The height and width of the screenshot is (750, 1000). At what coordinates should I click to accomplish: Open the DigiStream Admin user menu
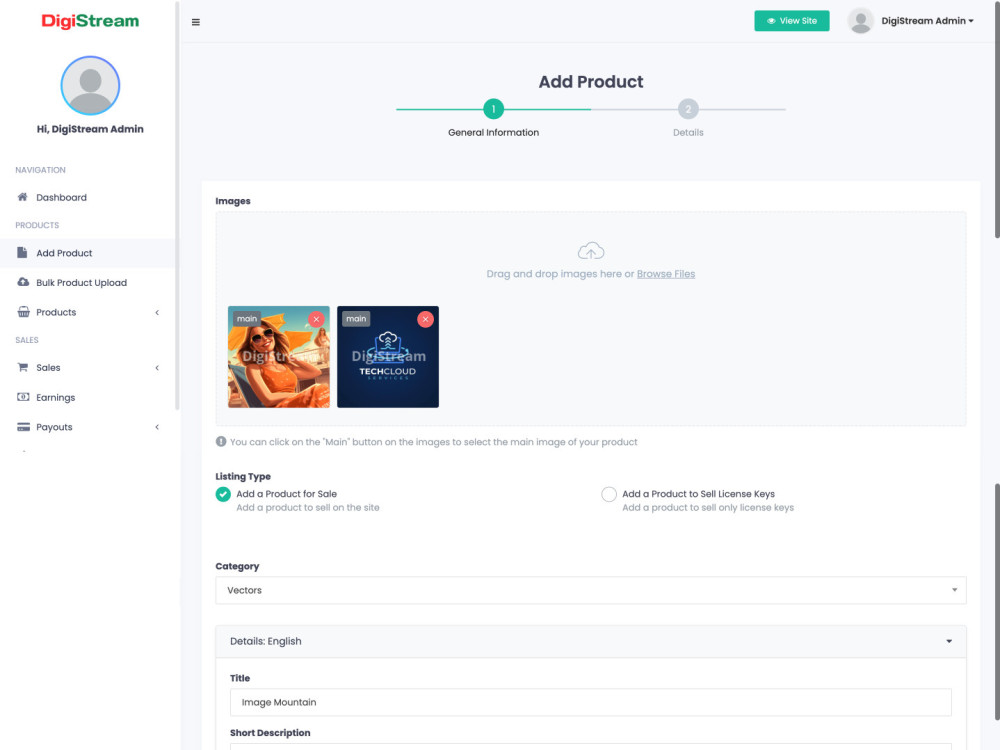pyautogui.click(x=927, y=21)
